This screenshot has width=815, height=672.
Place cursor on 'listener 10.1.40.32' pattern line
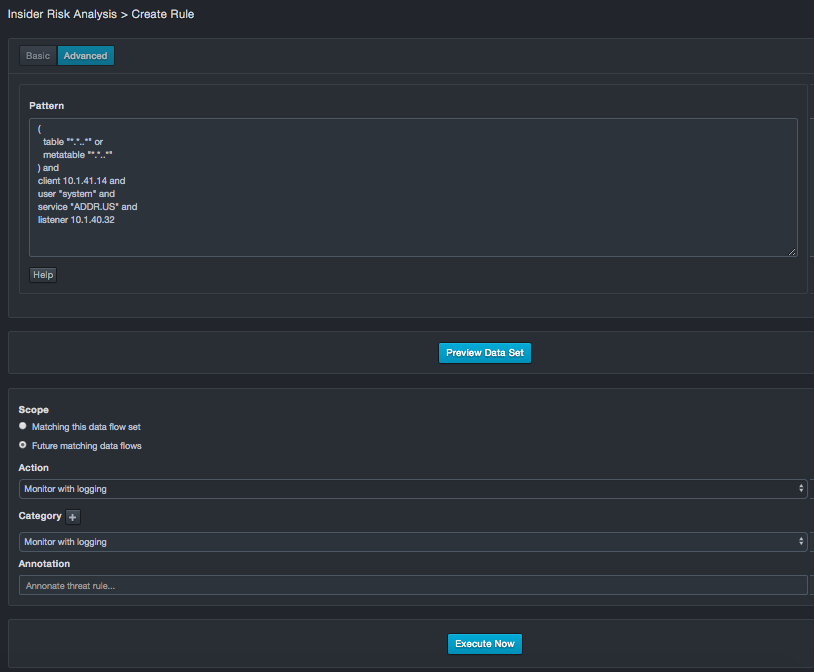[76, 220]
